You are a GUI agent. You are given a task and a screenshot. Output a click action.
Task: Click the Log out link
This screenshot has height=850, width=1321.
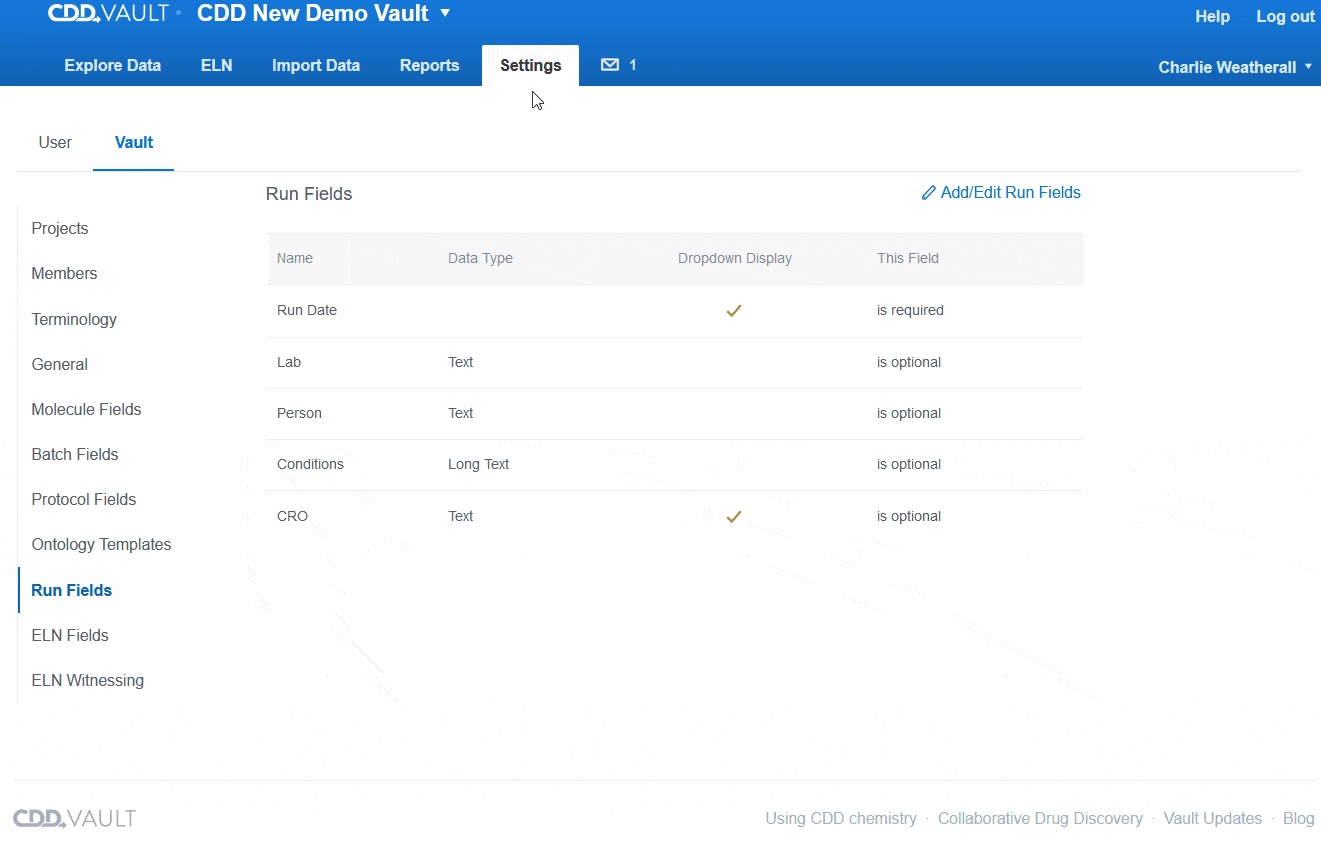[x=1286, y=16]
